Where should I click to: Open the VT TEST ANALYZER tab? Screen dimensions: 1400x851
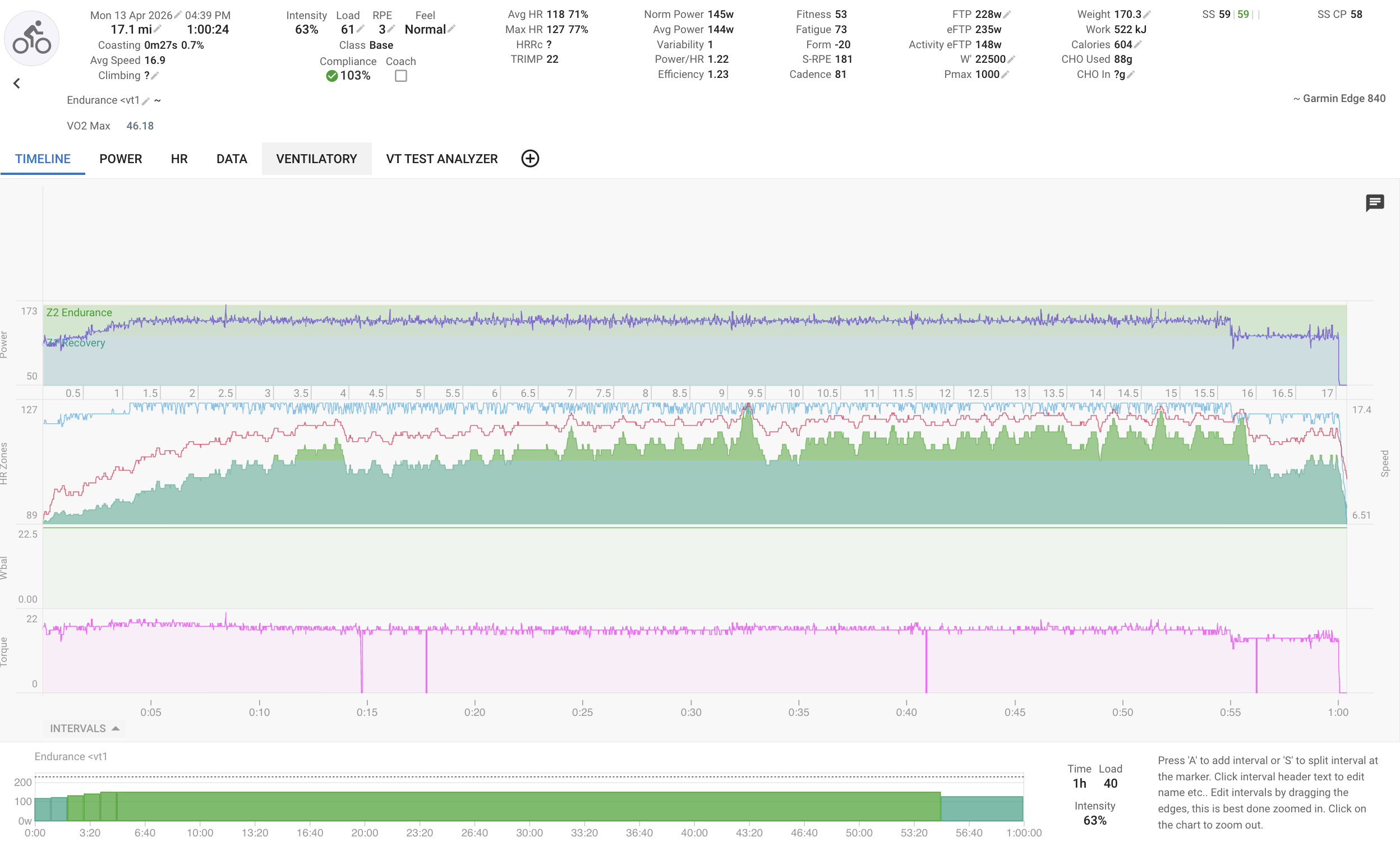tap(441, 159)
